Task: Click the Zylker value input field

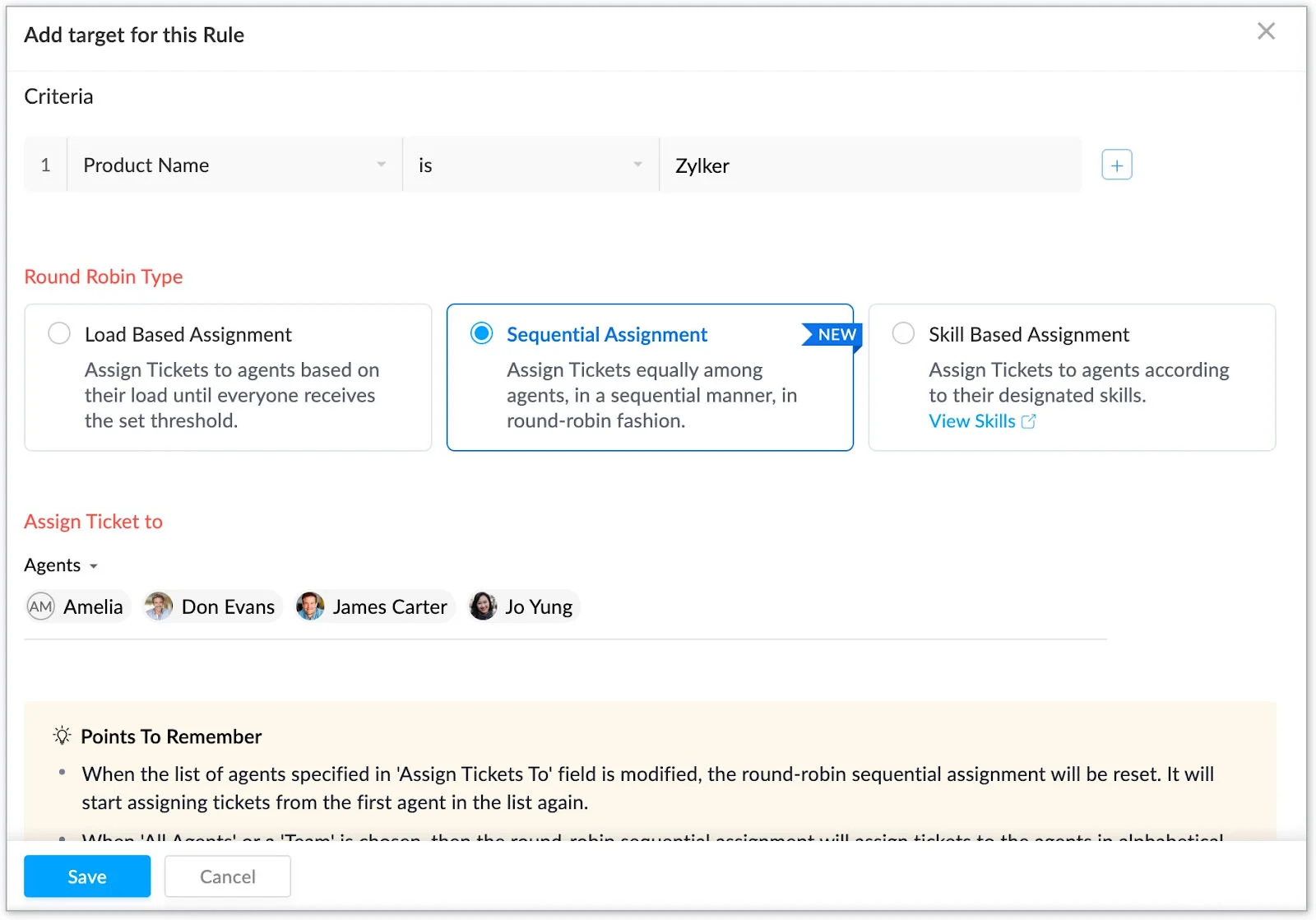Action: (x=870, y=165)
